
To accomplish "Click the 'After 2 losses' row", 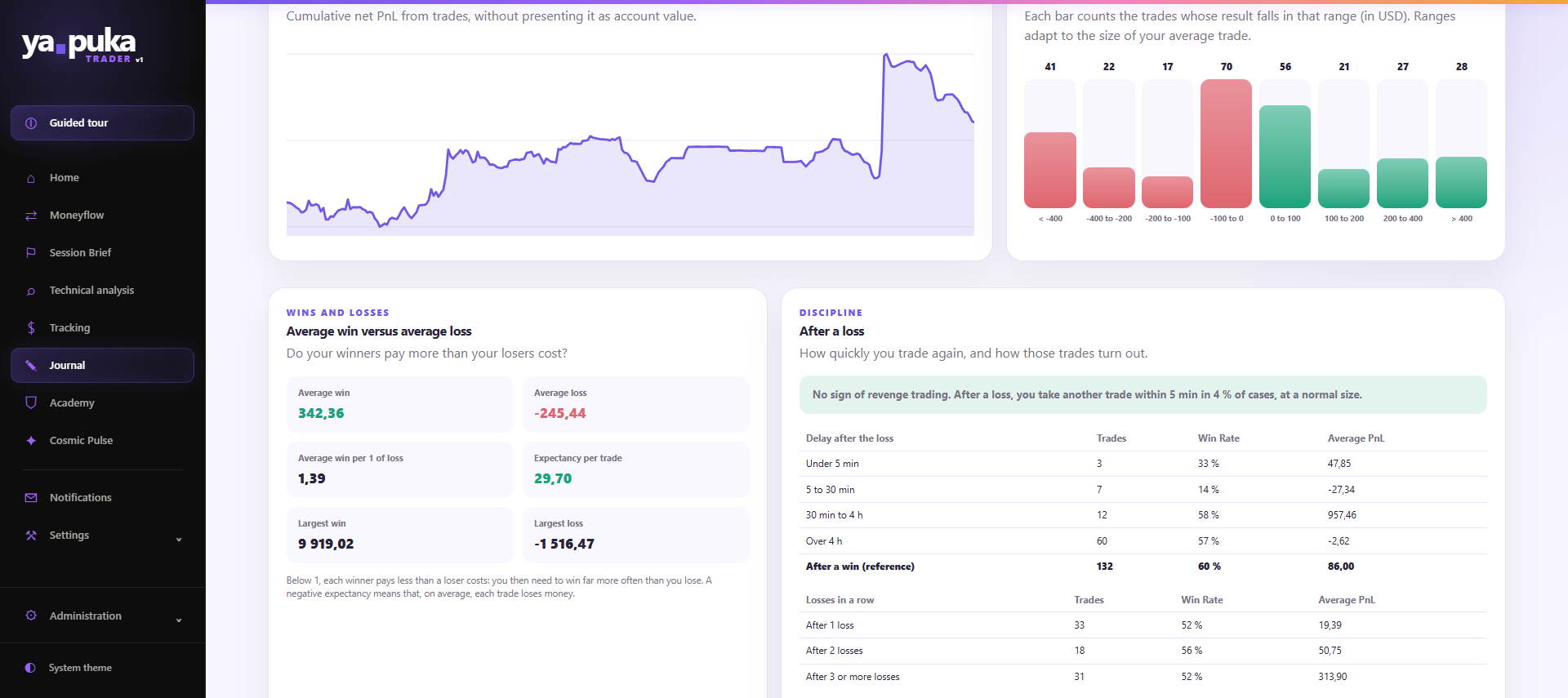I will [x=1143, y=651].
